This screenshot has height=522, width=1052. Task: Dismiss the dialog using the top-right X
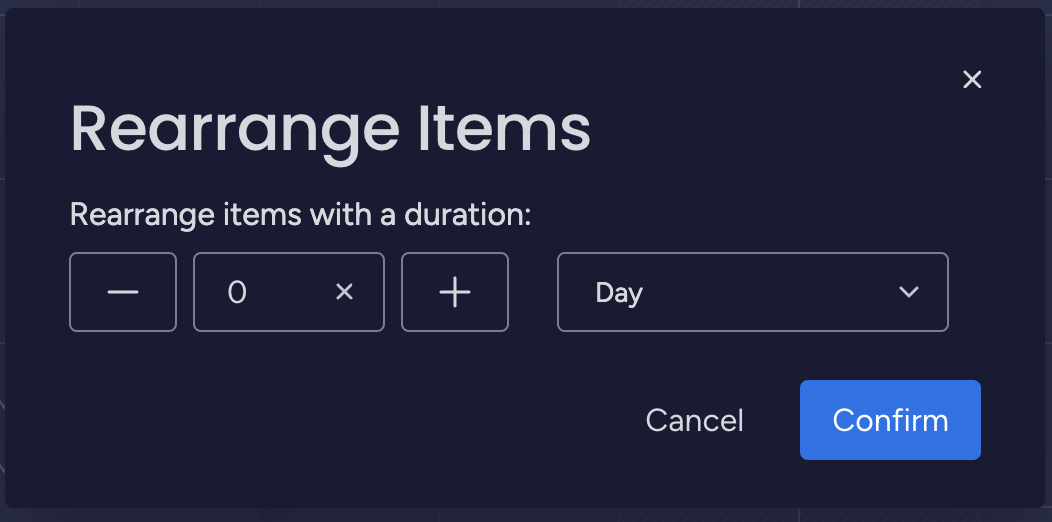(x=972, y=80)
